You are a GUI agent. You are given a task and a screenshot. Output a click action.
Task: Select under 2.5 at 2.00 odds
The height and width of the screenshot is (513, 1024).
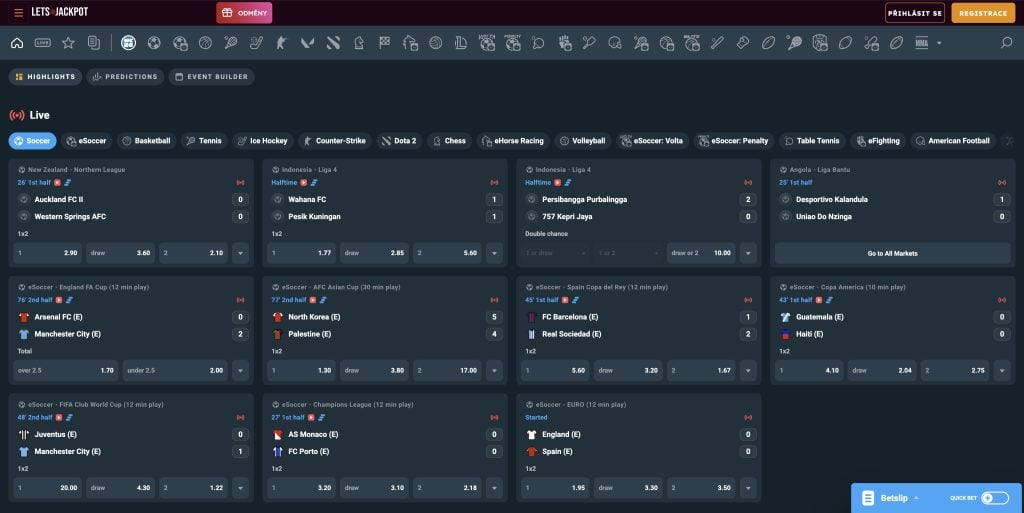click(x=175, y=370)
